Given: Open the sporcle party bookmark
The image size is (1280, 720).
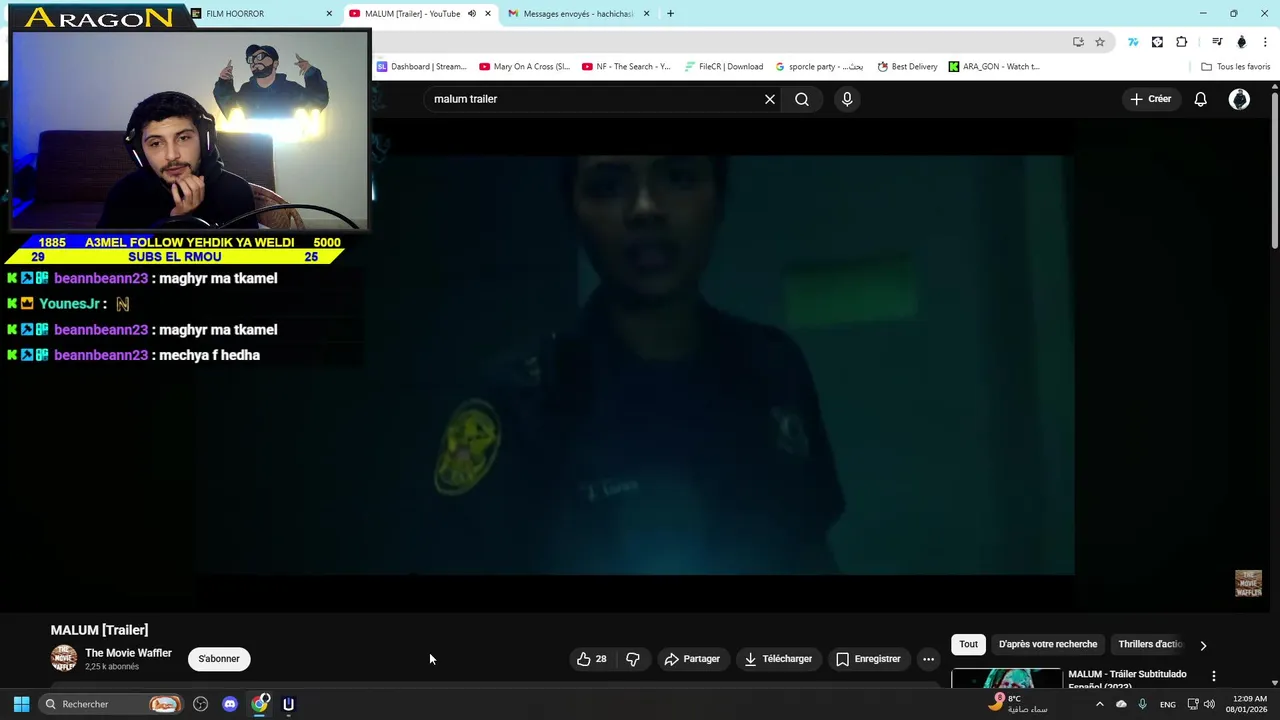Looking at the screenshot, I should point(819,67).
